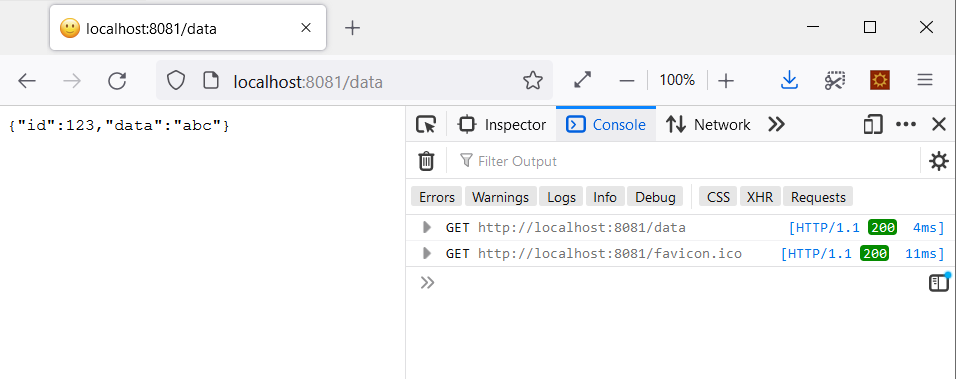Toggle the XHR filter
The image size is (956, 379).
[760, 197]
